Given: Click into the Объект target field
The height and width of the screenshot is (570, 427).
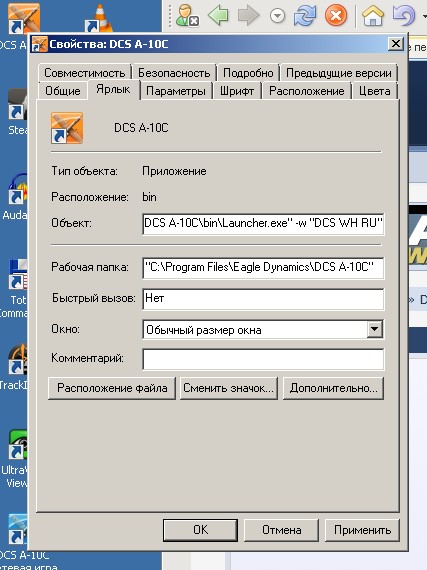Looking at the screenshot, I should click(263, 224).
